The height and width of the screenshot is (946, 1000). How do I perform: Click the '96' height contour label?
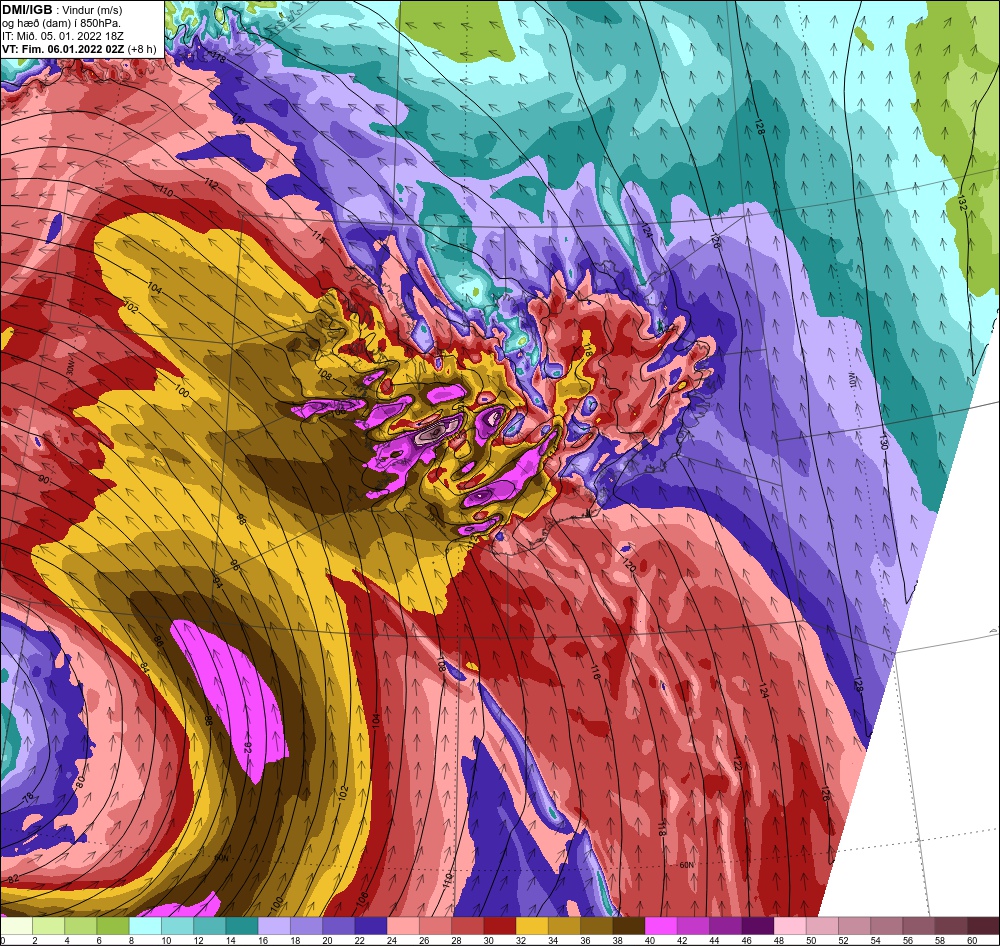[x=235, y=565]
